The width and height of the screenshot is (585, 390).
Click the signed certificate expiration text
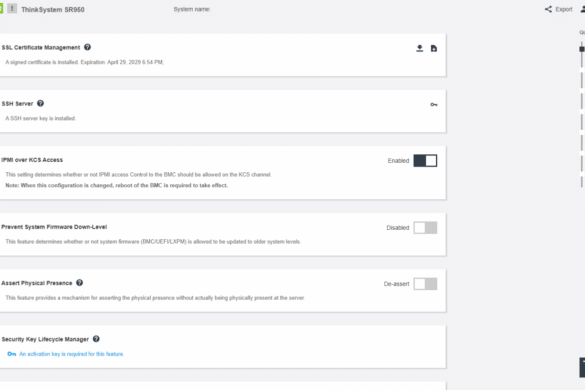[x=84, y=62]
